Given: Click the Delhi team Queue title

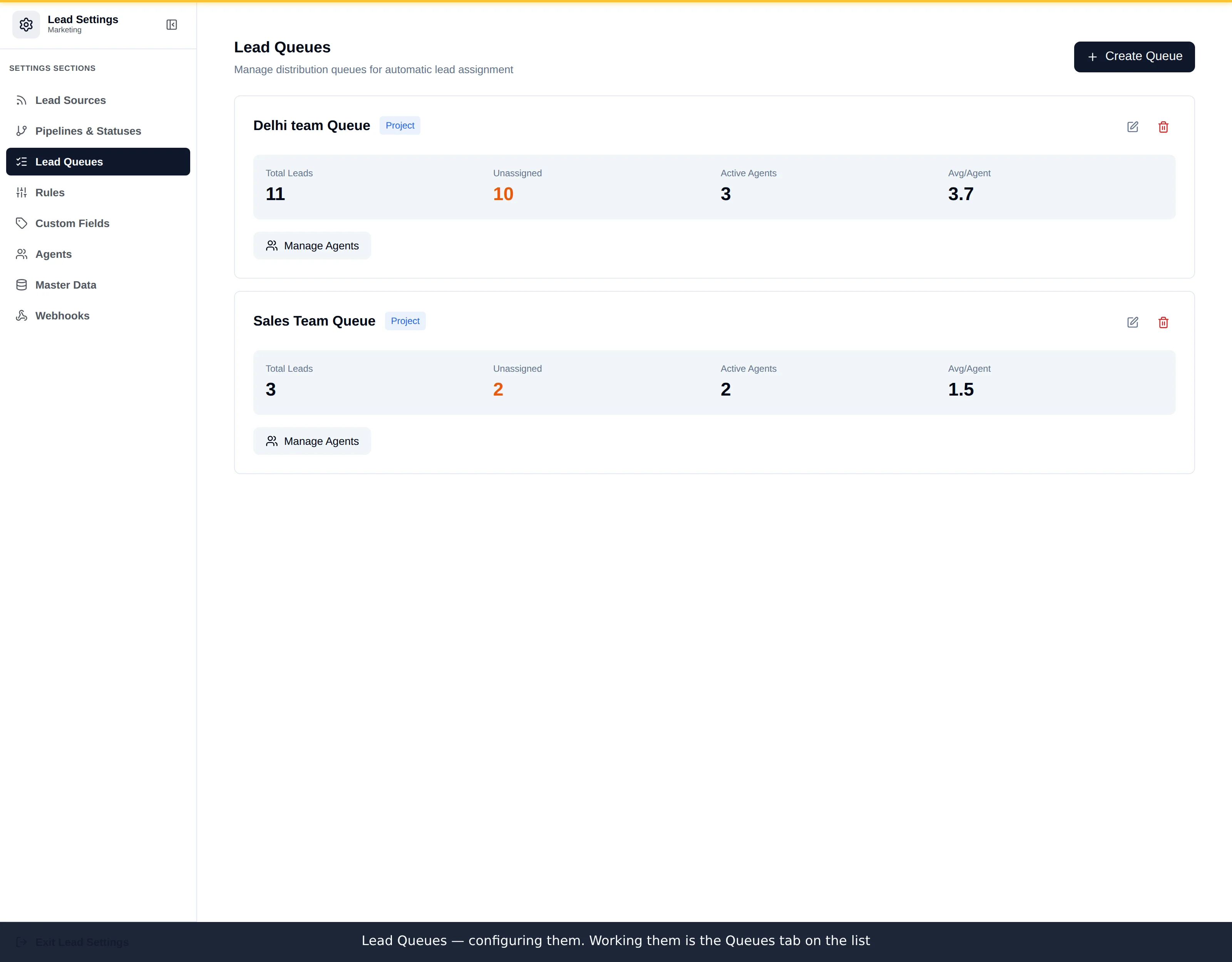Looking at the screenshot, I should tap(311, 126).
